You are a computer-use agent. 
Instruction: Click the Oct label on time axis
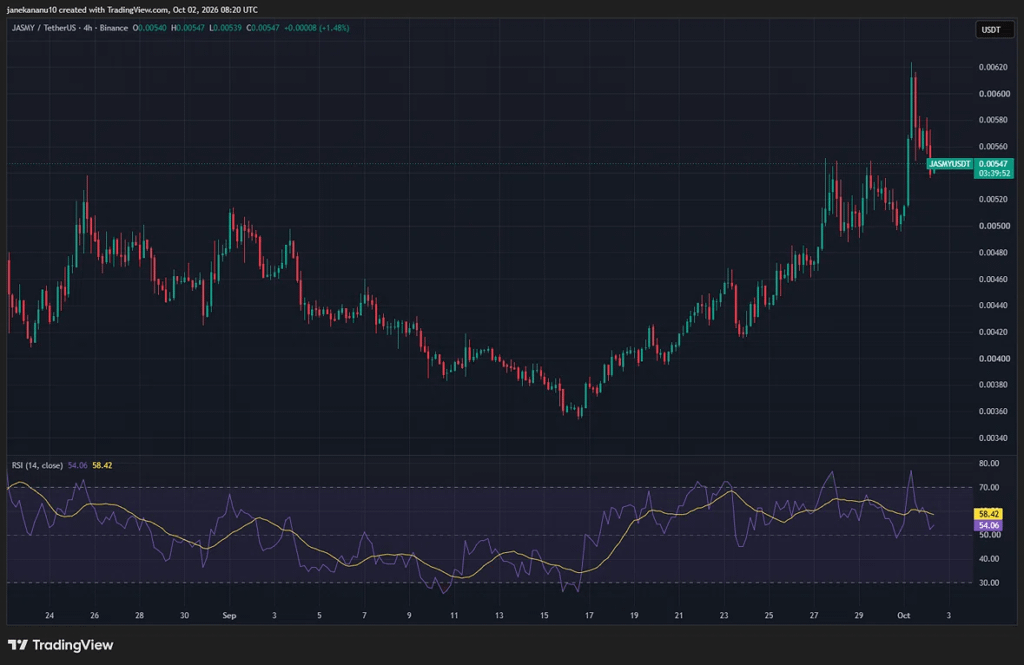(903, 615)
